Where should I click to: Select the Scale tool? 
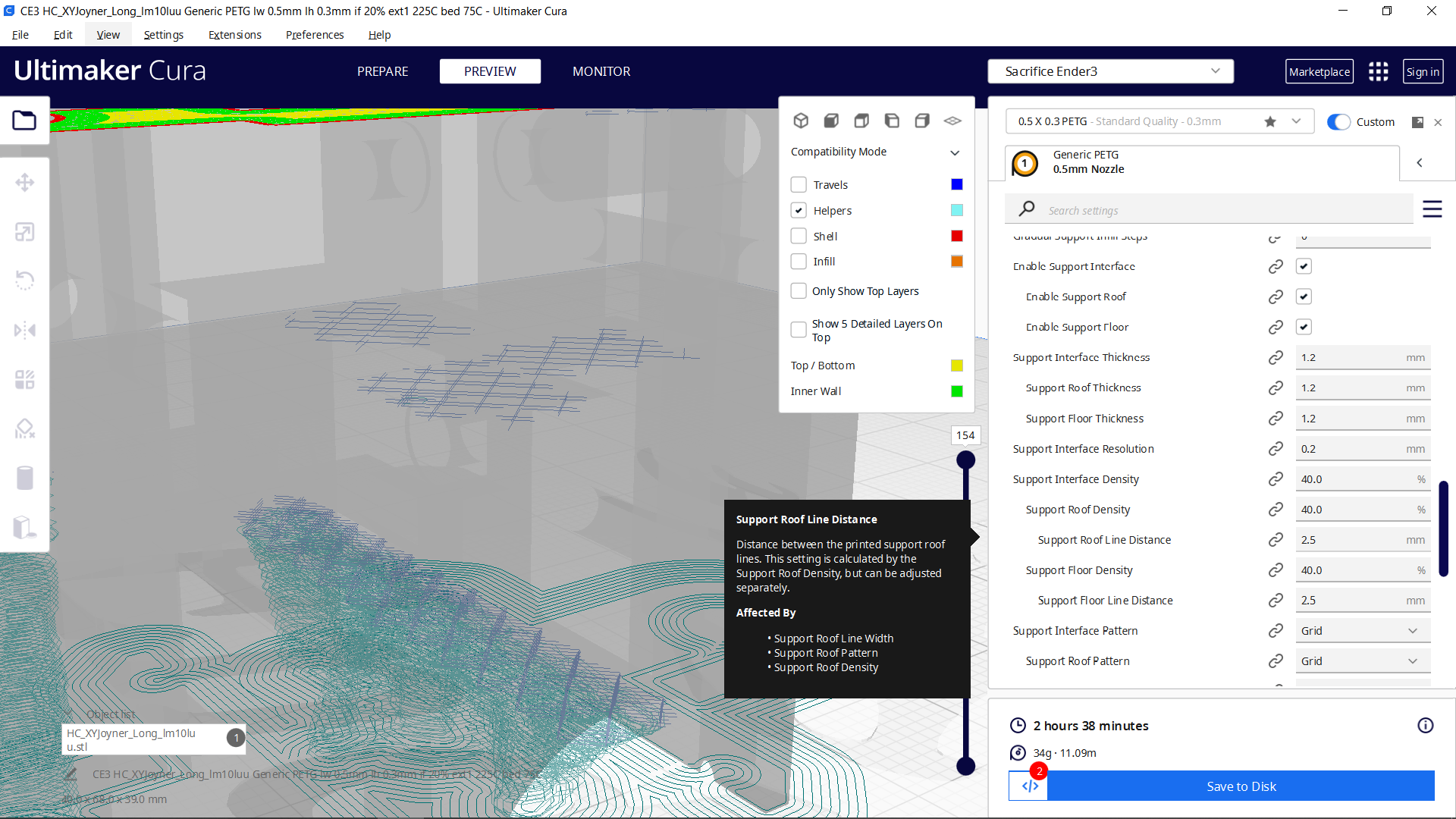point(25,231)
